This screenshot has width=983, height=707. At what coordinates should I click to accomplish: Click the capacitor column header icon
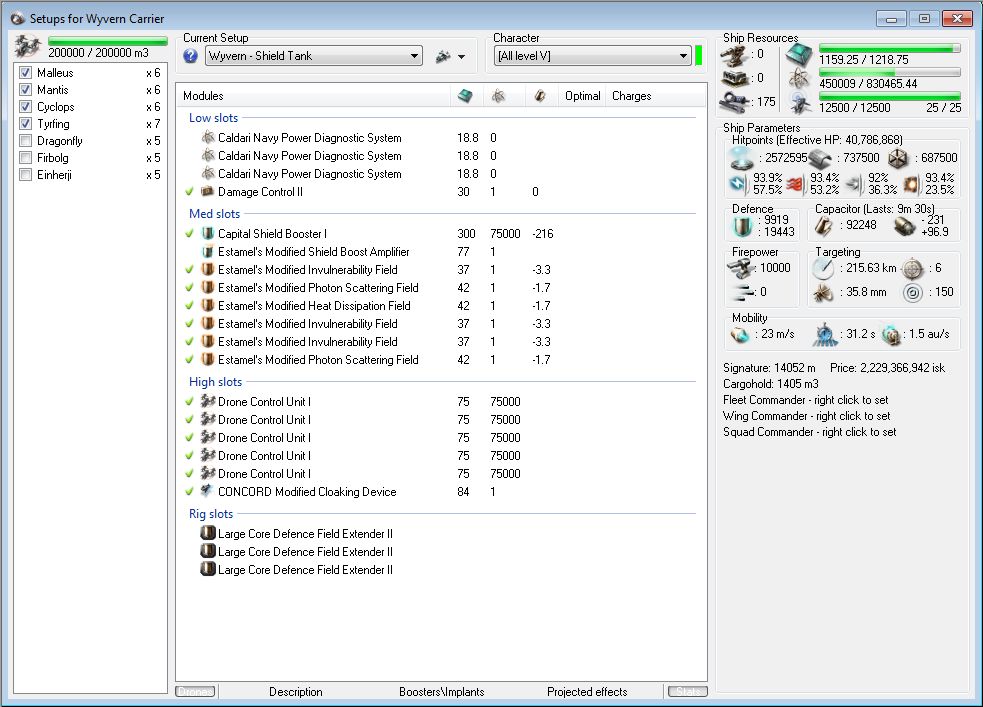tap(540, 96)
